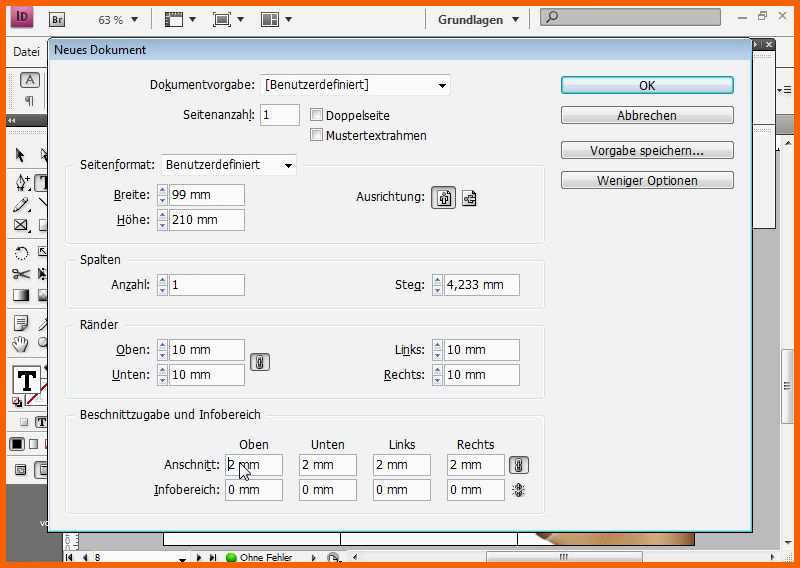Toggle the margins chain link icon
This screenshot has width=800, height=568.
tap(260, 362)
